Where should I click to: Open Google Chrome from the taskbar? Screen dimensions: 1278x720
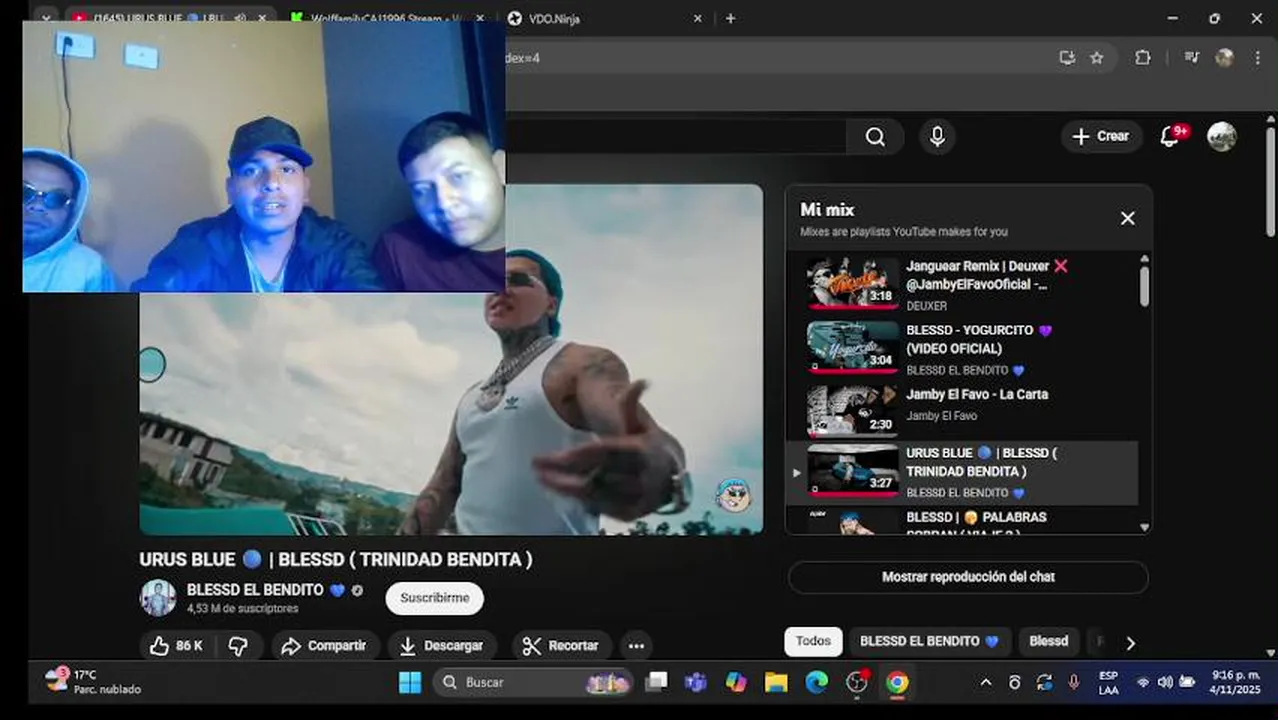[897, 682]
